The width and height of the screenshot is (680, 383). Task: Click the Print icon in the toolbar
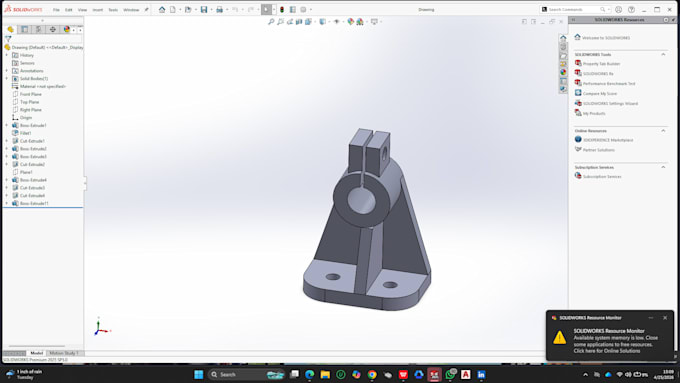click(x=219, y=10)
